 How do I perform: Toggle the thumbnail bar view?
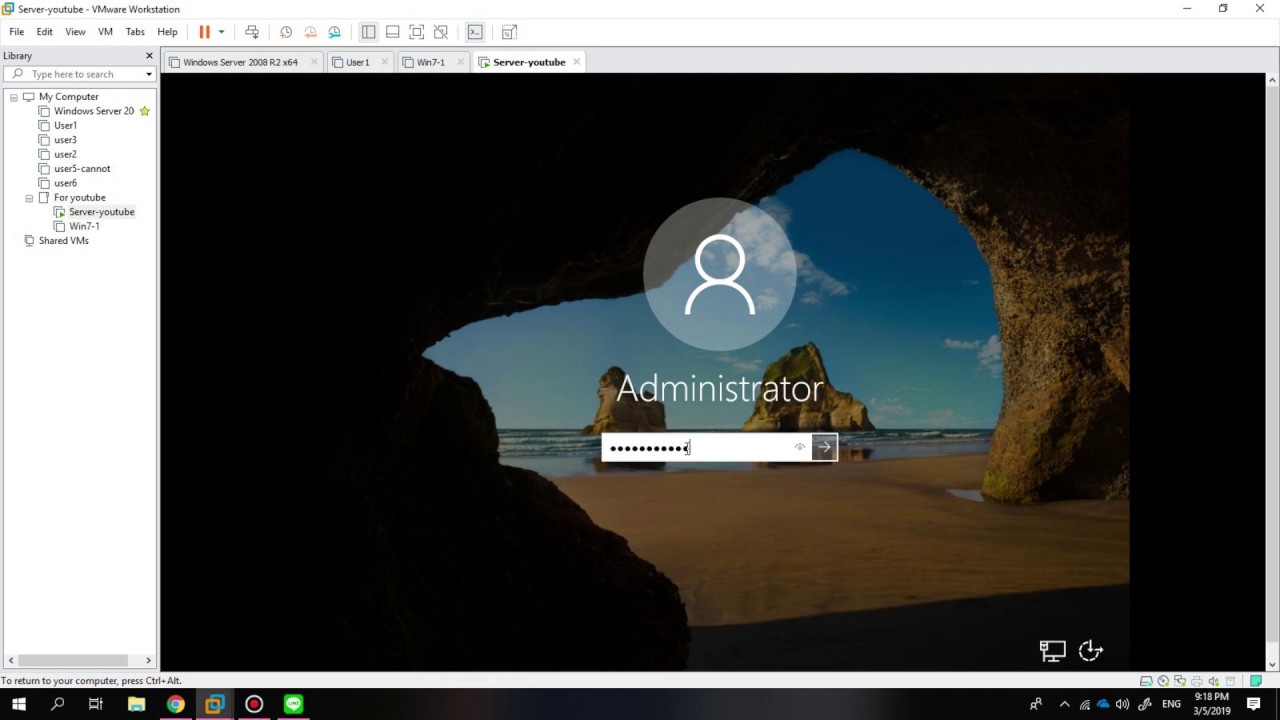[x=392, y=32]
